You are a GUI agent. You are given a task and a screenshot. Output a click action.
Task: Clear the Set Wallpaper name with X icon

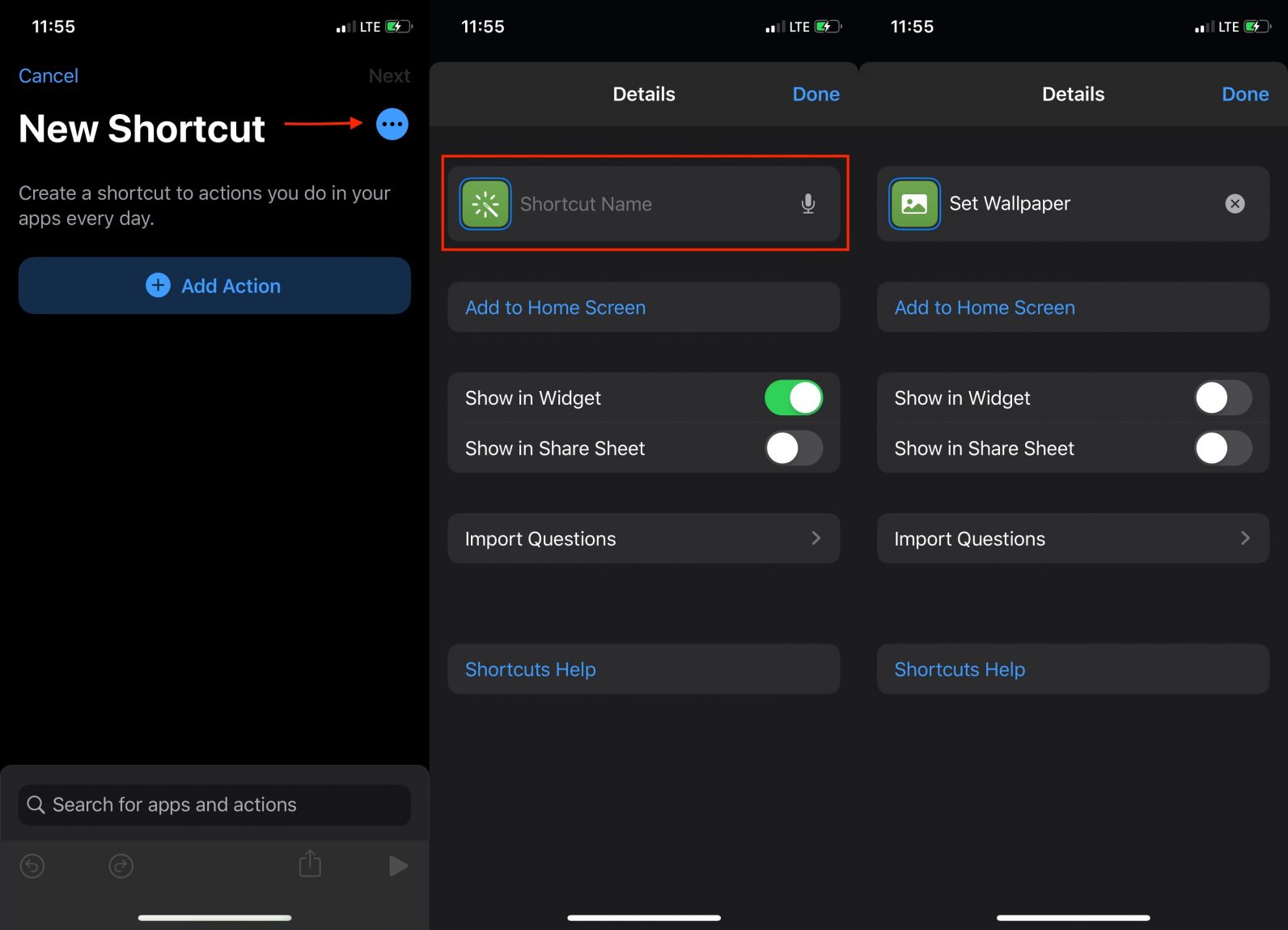click(x=1235, y=204)
